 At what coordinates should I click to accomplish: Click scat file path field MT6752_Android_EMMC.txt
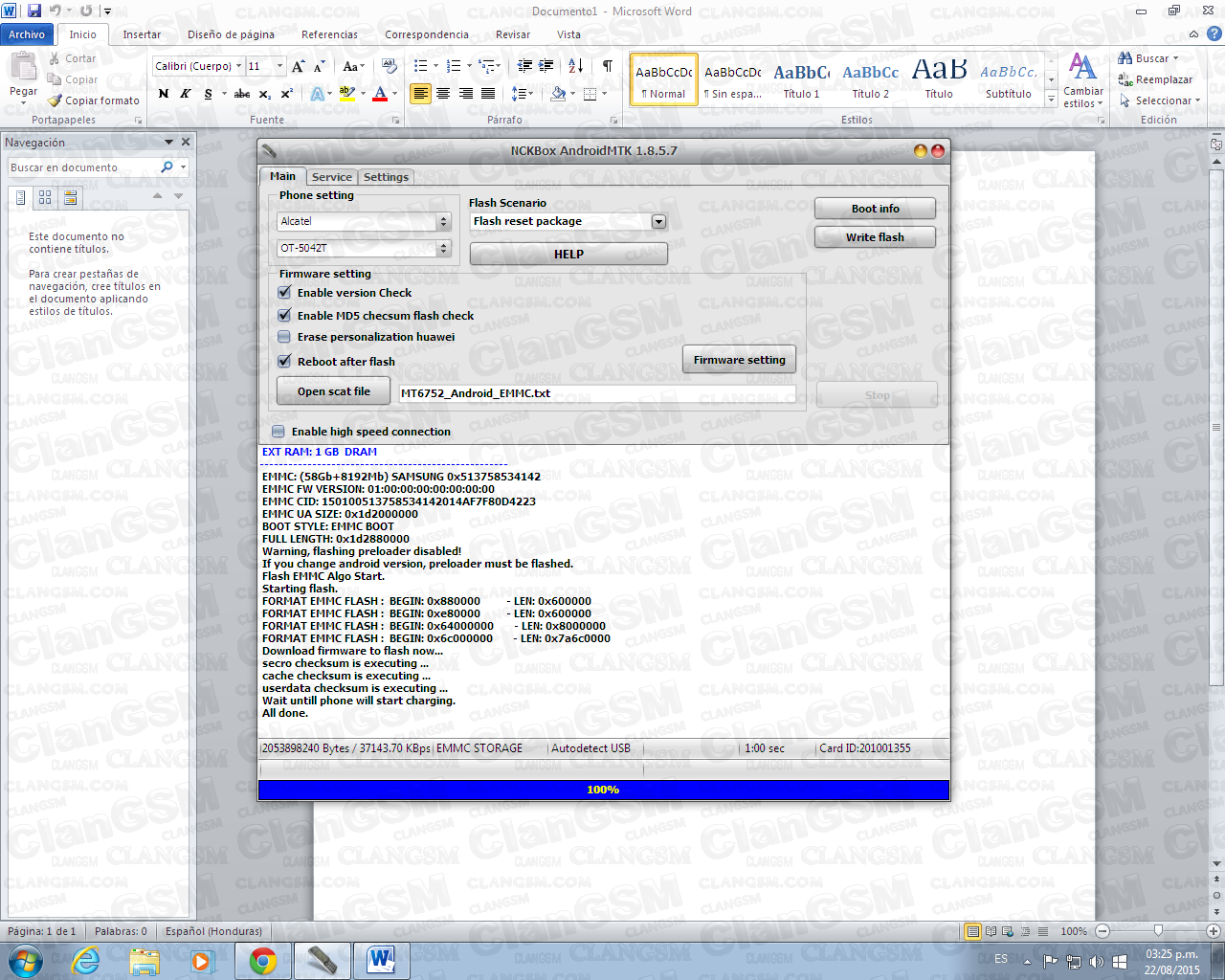[x=597, y=393]
